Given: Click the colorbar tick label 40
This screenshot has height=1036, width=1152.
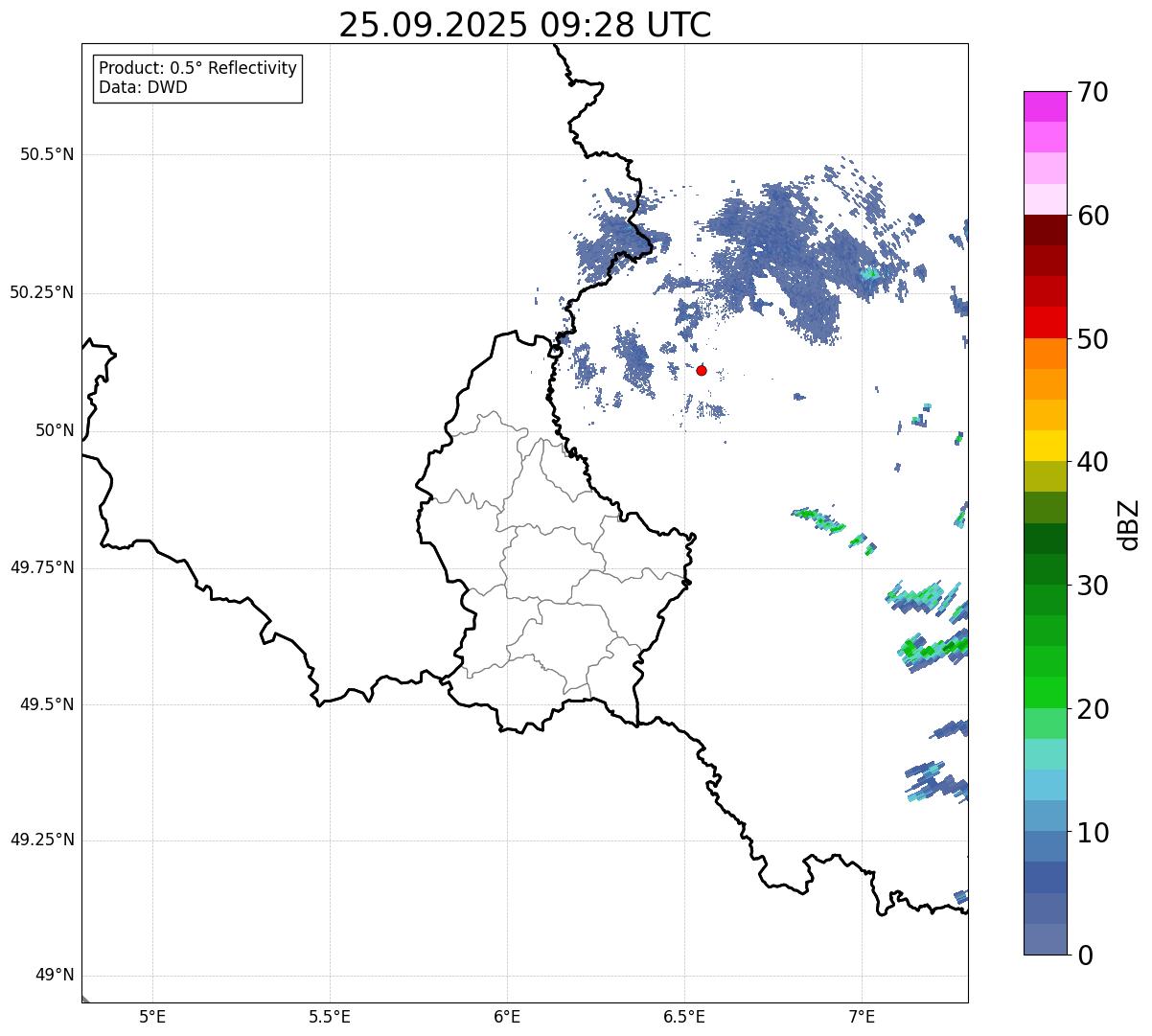Looking at the screenshot, I should [1093, 462].
